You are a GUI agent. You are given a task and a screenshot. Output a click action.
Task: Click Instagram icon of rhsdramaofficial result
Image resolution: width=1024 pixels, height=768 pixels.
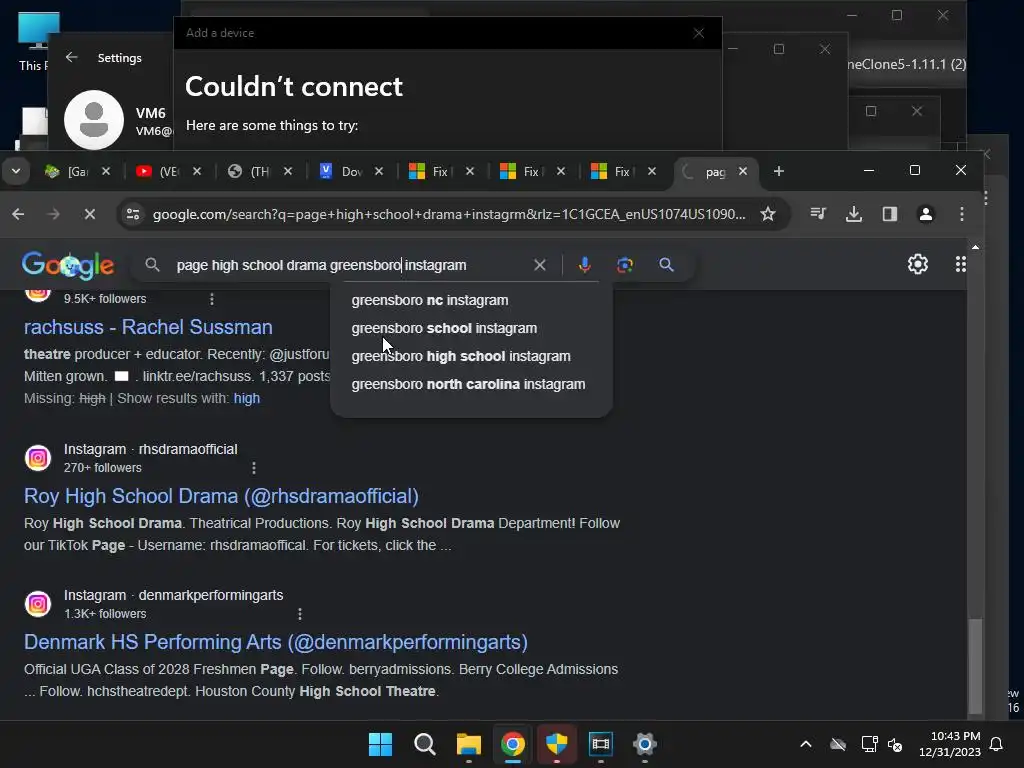coord(38,458)
